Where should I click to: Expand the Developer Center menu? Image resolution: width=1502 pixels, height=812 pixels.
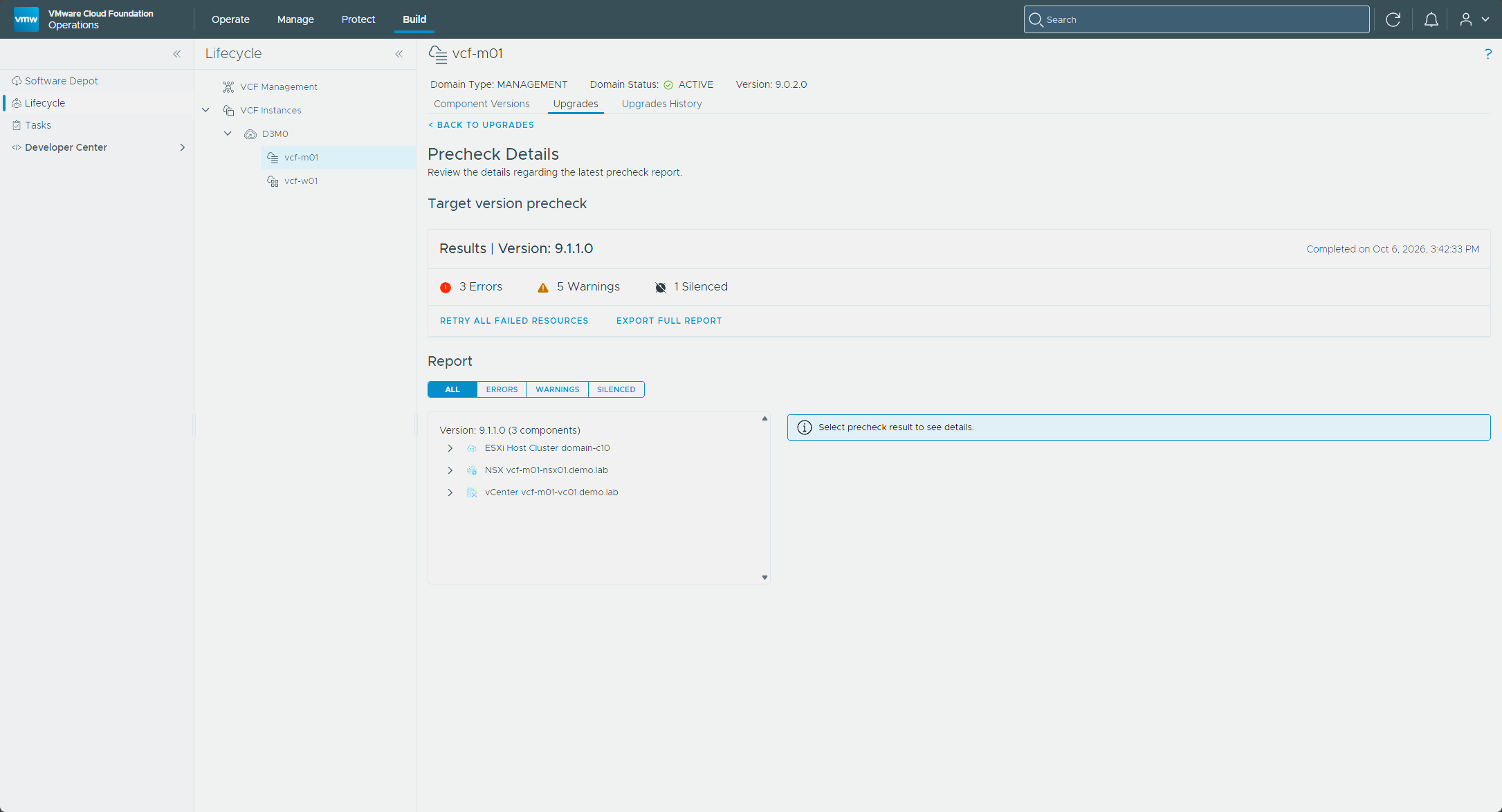[x=183, y=147]
